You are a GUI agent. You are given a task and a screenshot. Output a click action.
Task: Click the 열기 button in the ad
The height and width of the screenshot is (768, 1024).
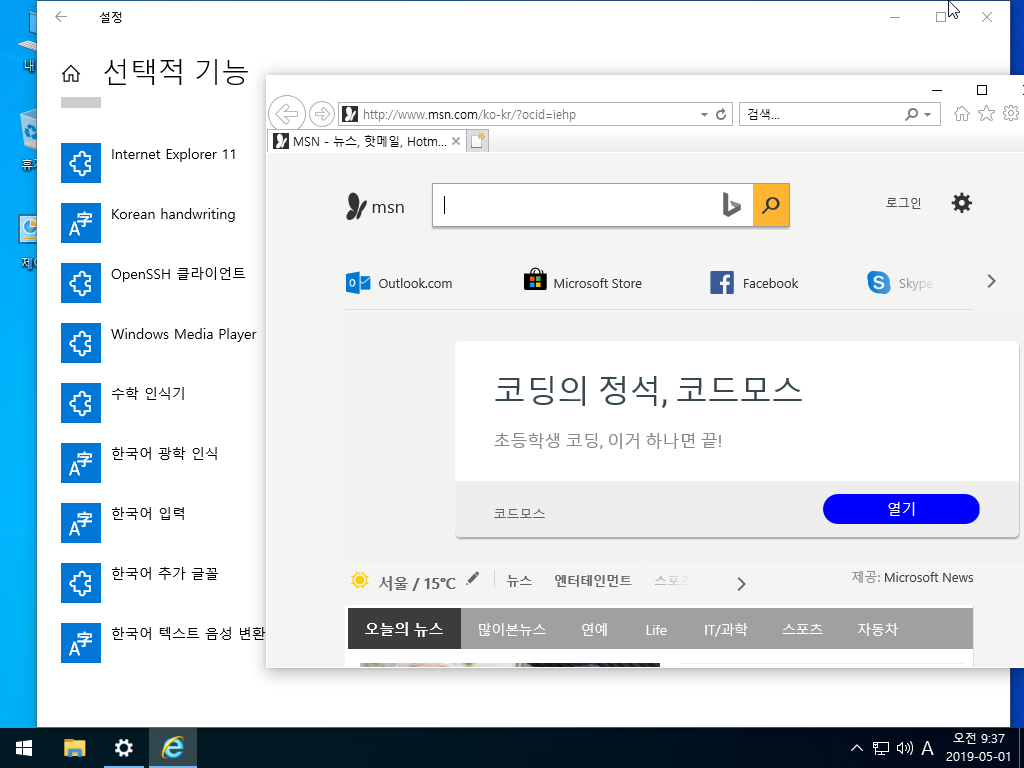901,509
